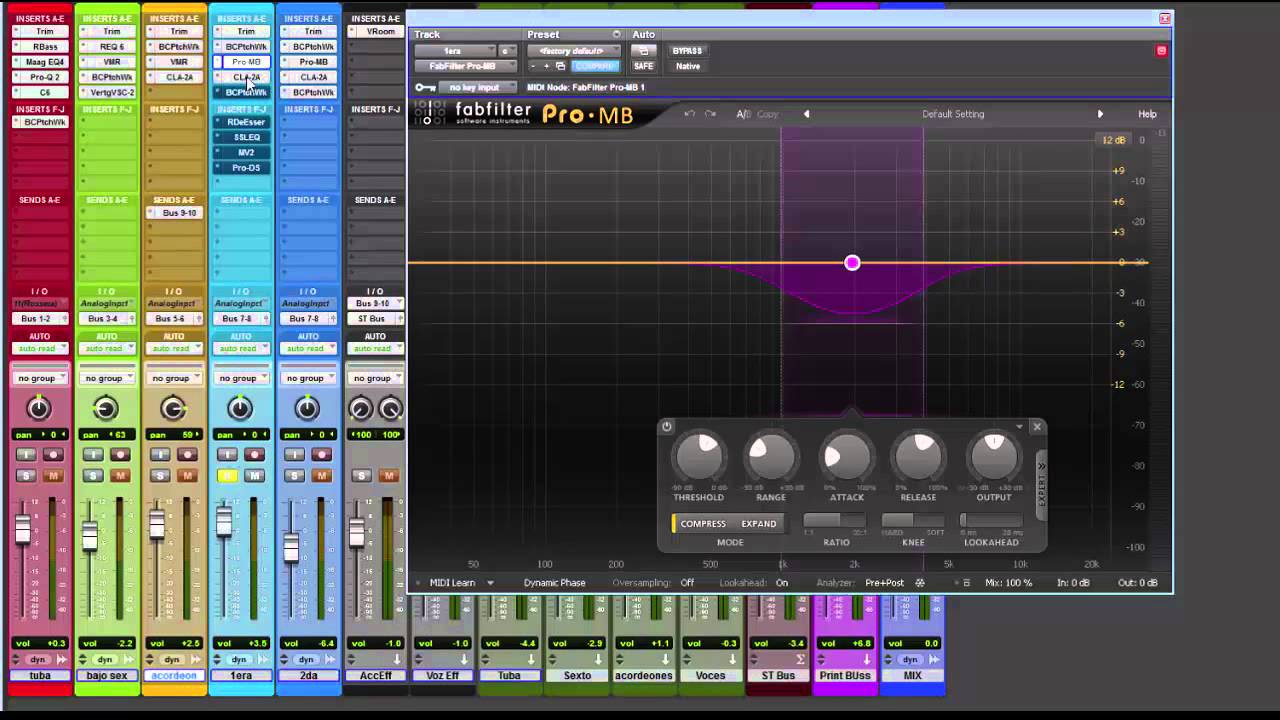Click Pro-MB insert on 1era track

[x=245, y=62]
